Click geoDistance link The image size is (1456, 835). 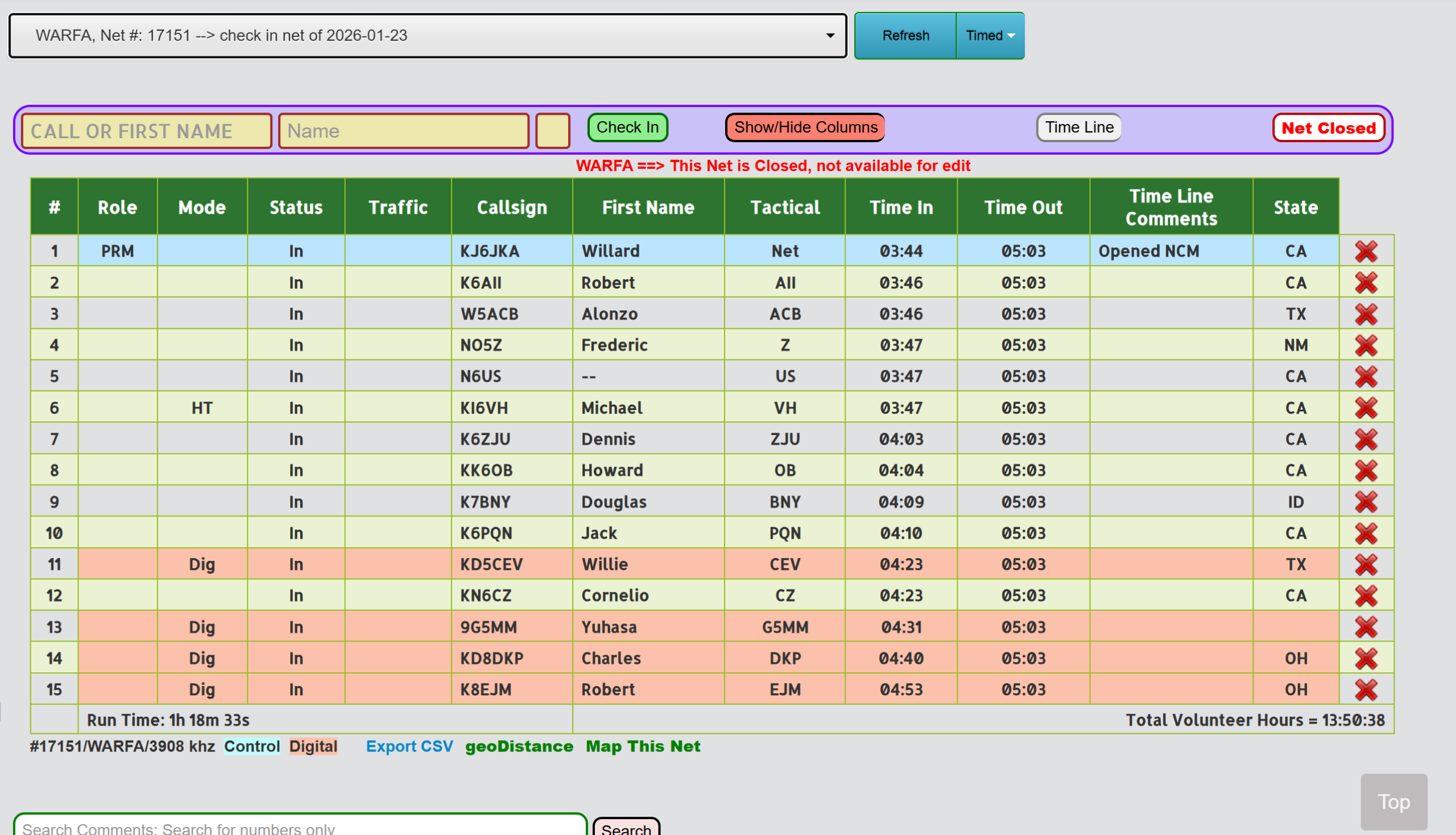(518, 746)
